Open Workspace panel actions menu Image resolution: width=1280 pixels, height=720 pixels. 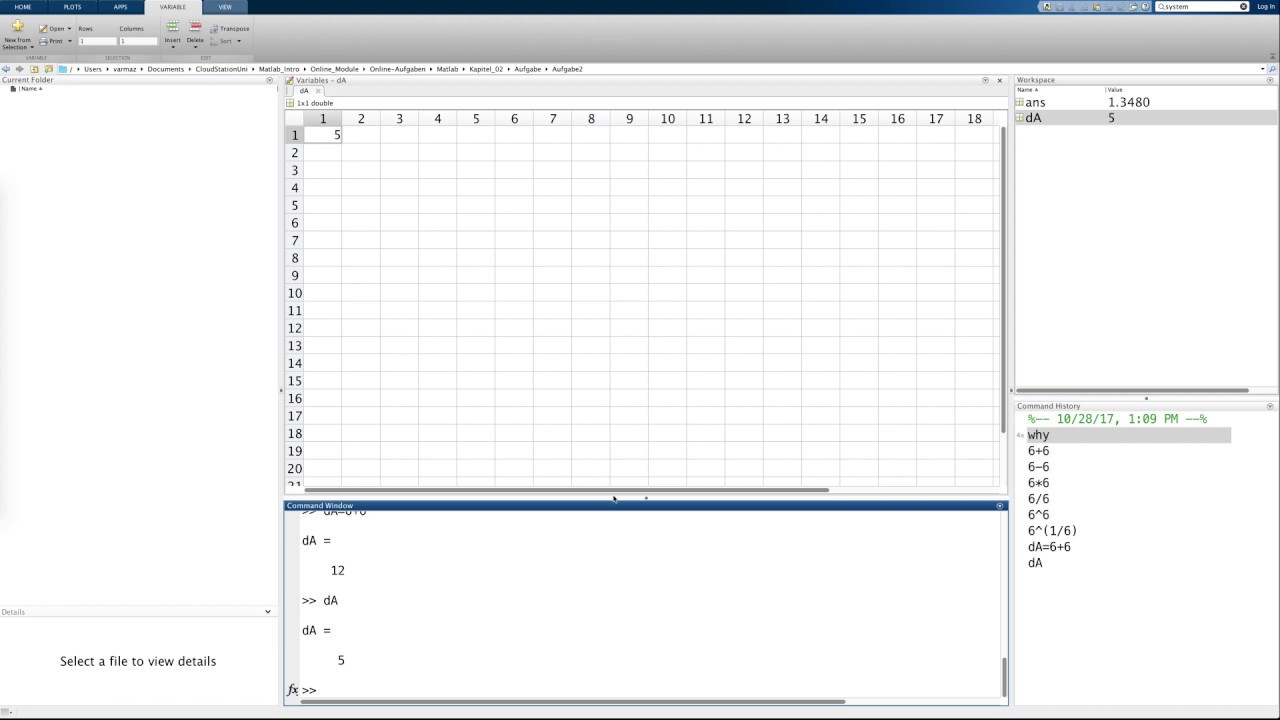(x=1271, y=80)
